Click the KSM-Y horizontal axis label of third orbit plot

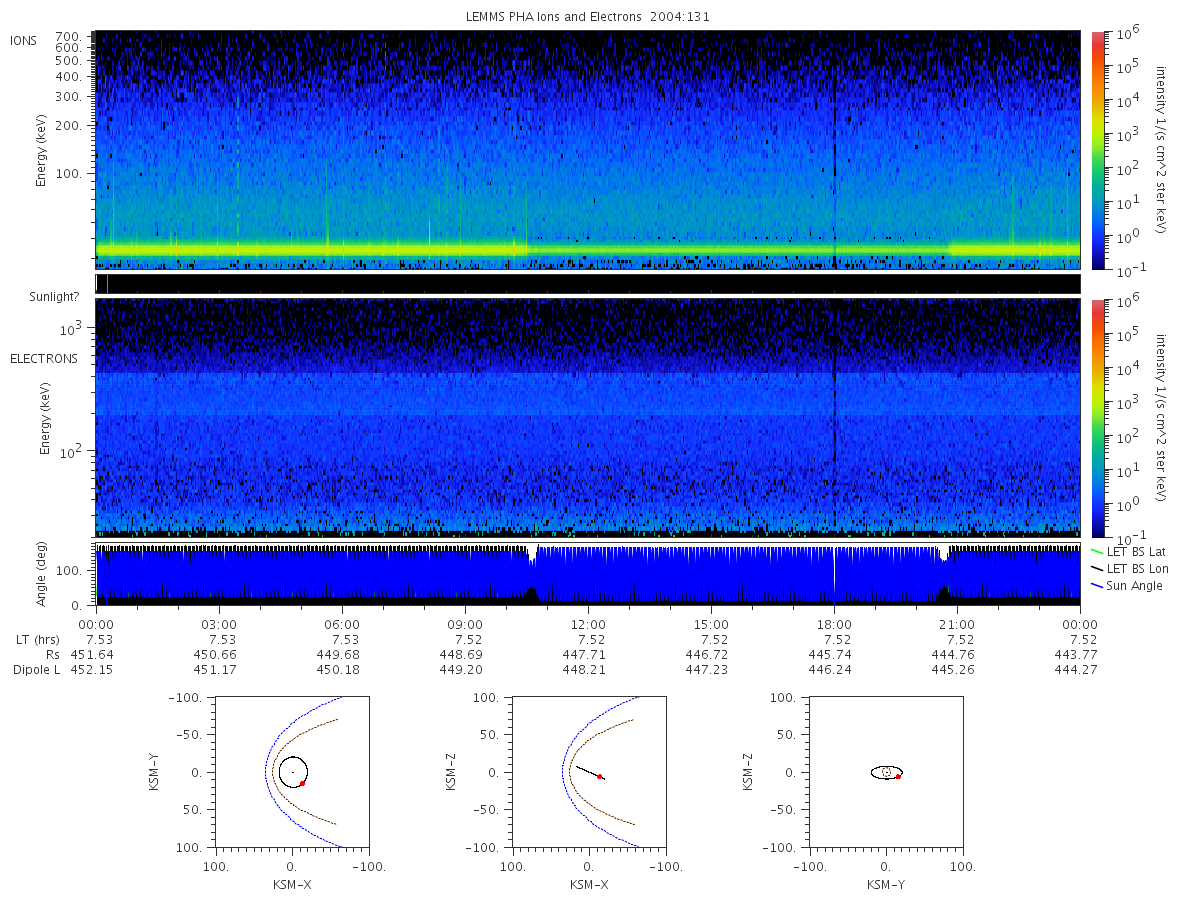pos(886,884)
